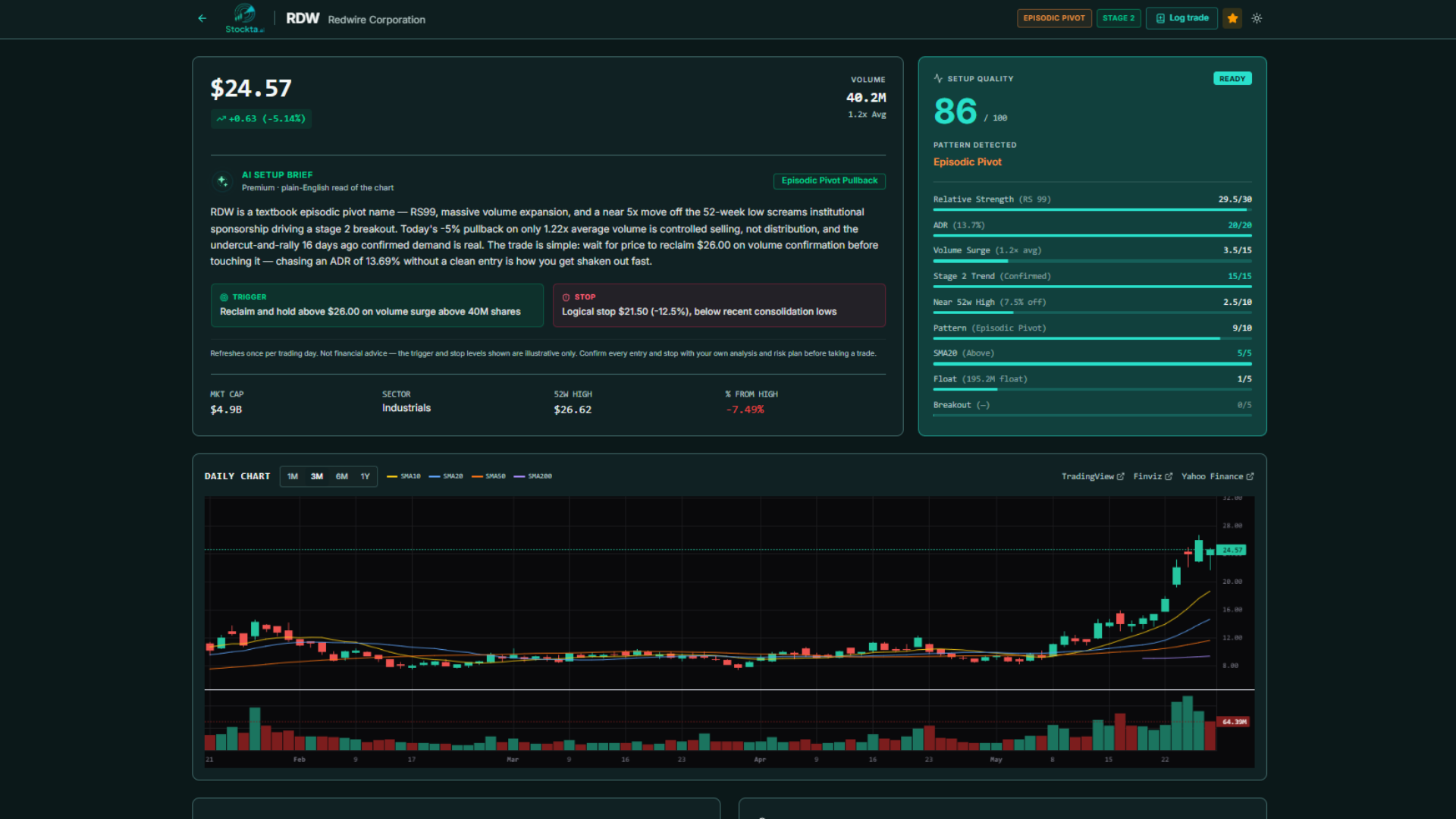This screenshot has height=819, width=1456.
Task: Click the 52W HIGH $26.62 value
Action: [x=573, y=409]
